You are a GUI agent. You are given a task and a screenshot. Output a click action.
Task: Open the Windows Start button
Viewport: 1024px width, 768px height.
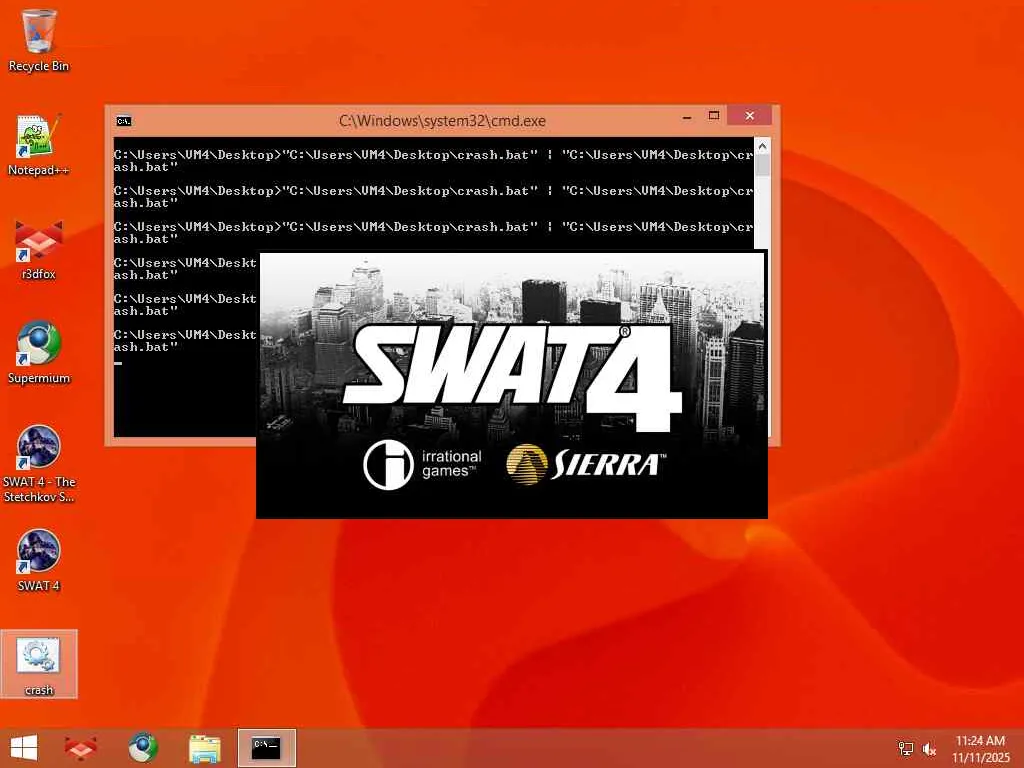(x=24, y=748)
